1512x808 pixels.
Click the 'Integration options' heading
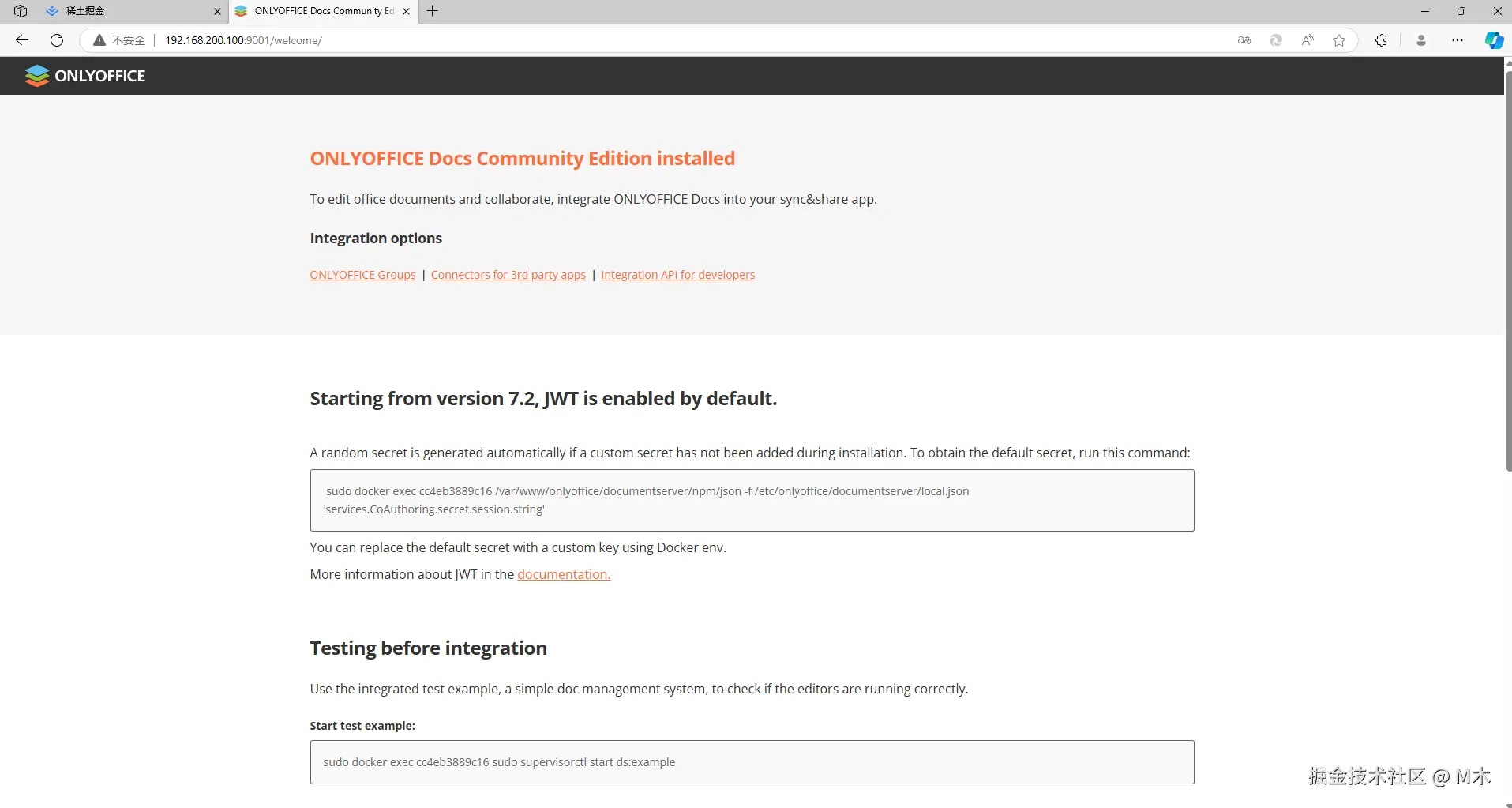point(376,238)
